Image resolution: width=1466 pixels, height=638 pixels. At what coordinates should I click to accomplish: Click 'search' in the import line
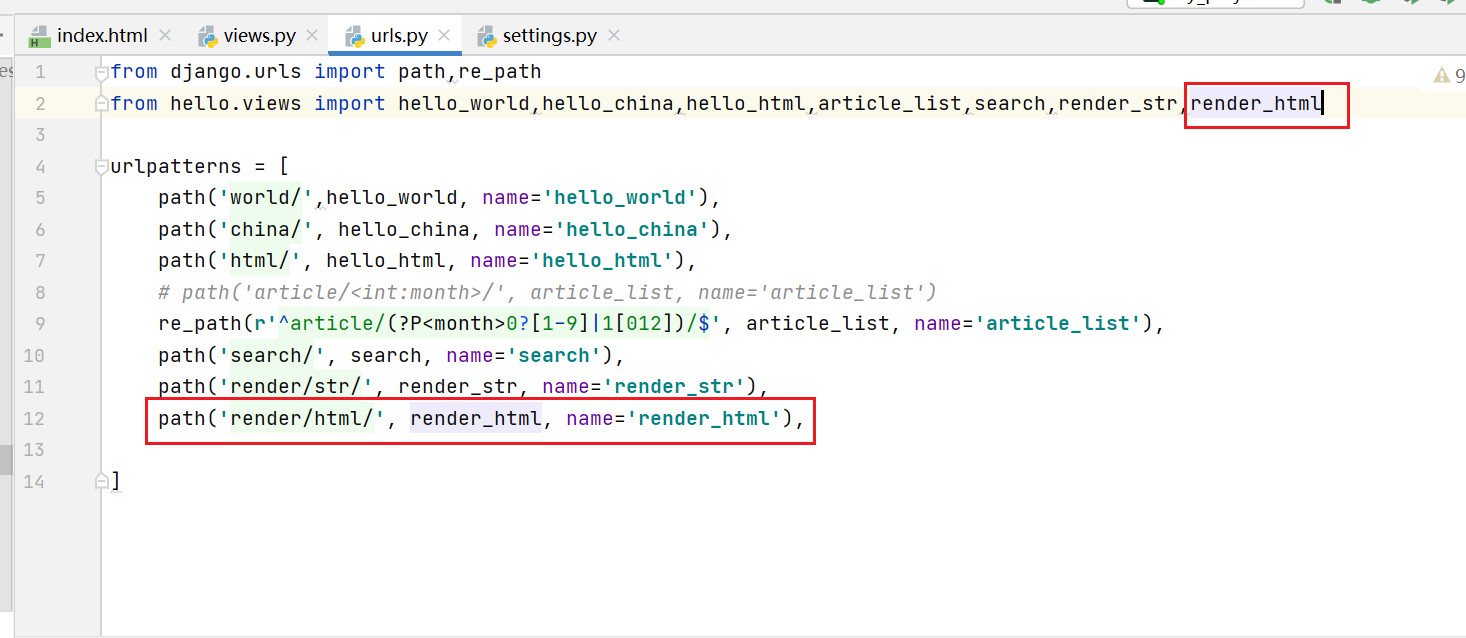pyautogui.click(x=1010, y=103)
